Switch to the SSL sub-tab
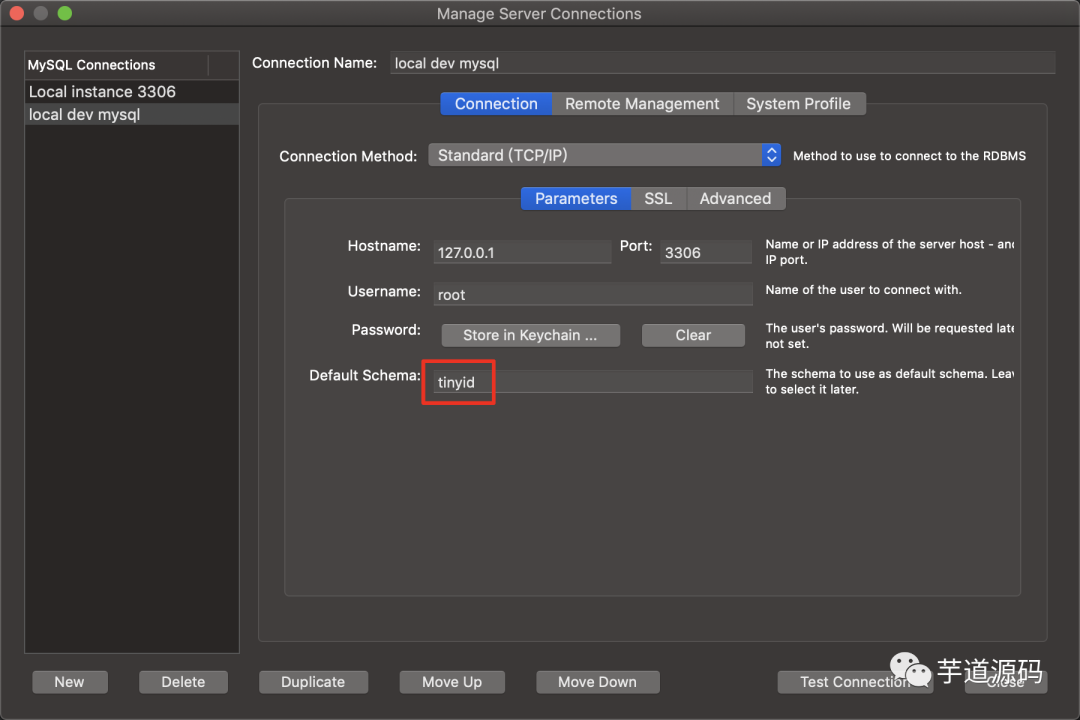Screen dimensions: 1080x720 [658, 198]
